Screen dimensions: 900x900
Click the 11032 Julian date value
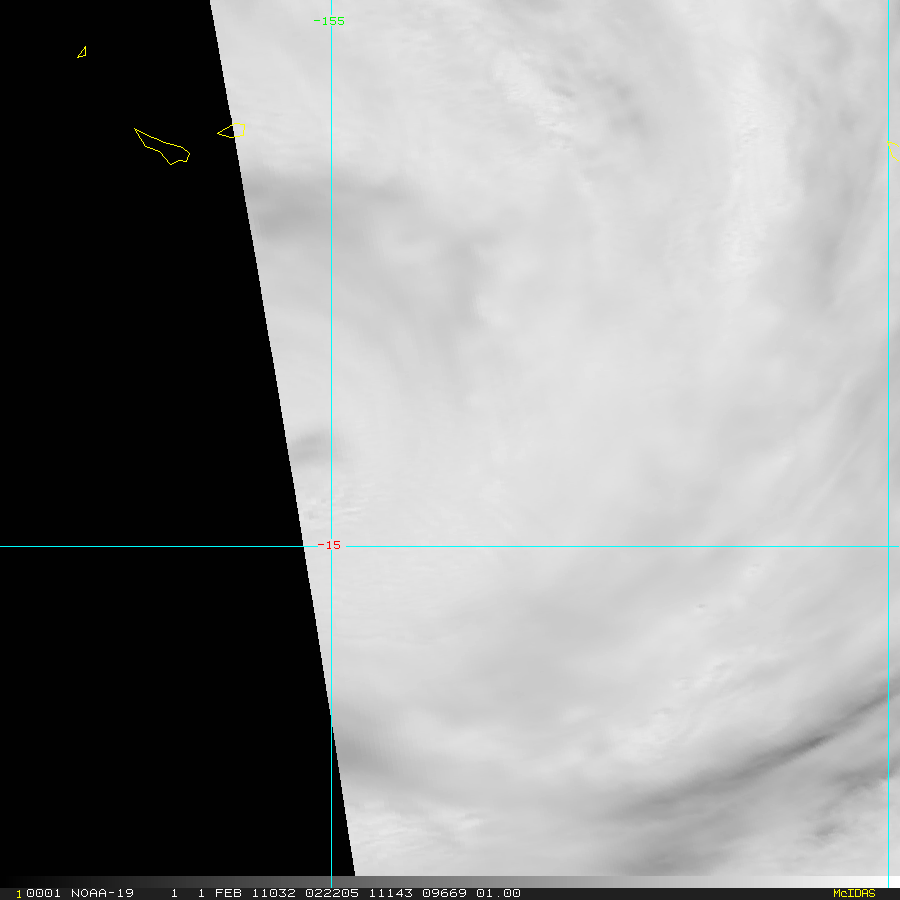click(267, 893)
